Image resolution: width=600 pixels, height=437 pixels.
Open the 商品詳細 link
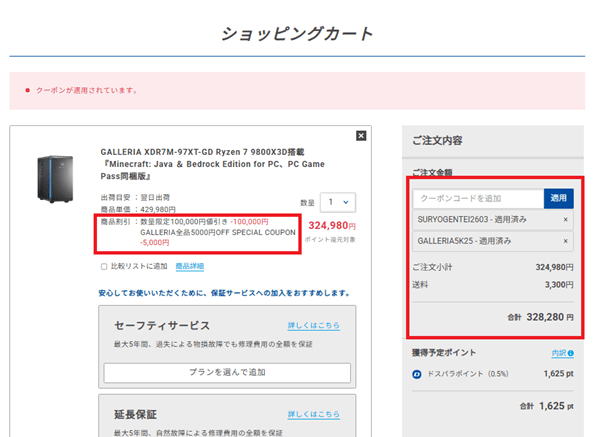point(189,267)
